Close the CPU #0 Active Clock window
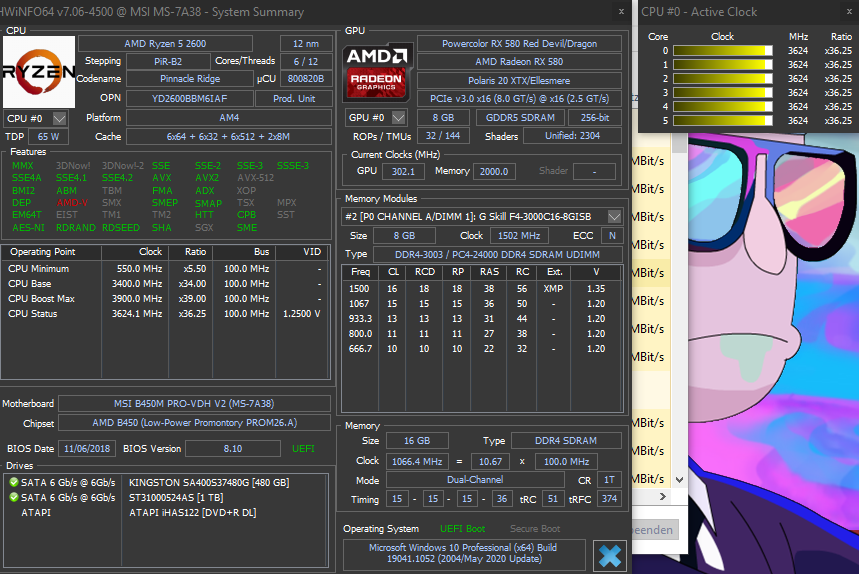This screenshot has width=859, height=574. click(851, 12)
